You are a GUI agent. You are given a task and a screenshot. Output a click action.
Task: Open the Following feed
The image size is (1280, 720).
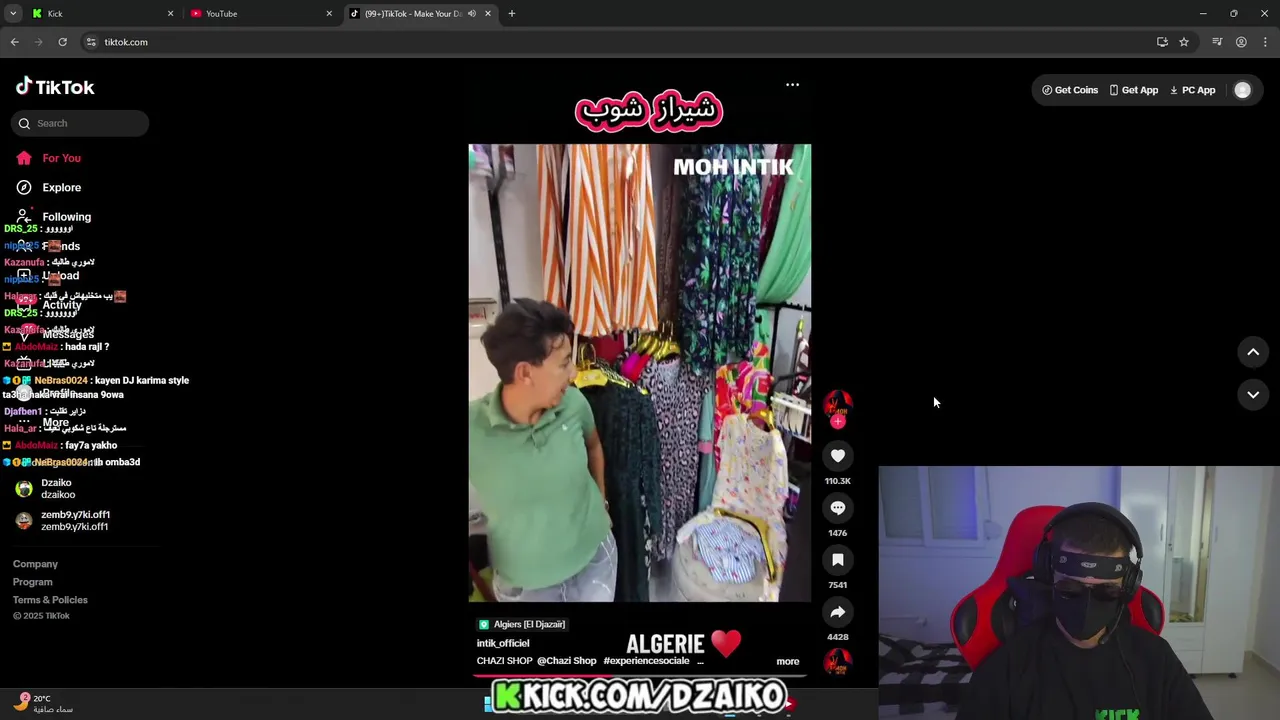53,216
